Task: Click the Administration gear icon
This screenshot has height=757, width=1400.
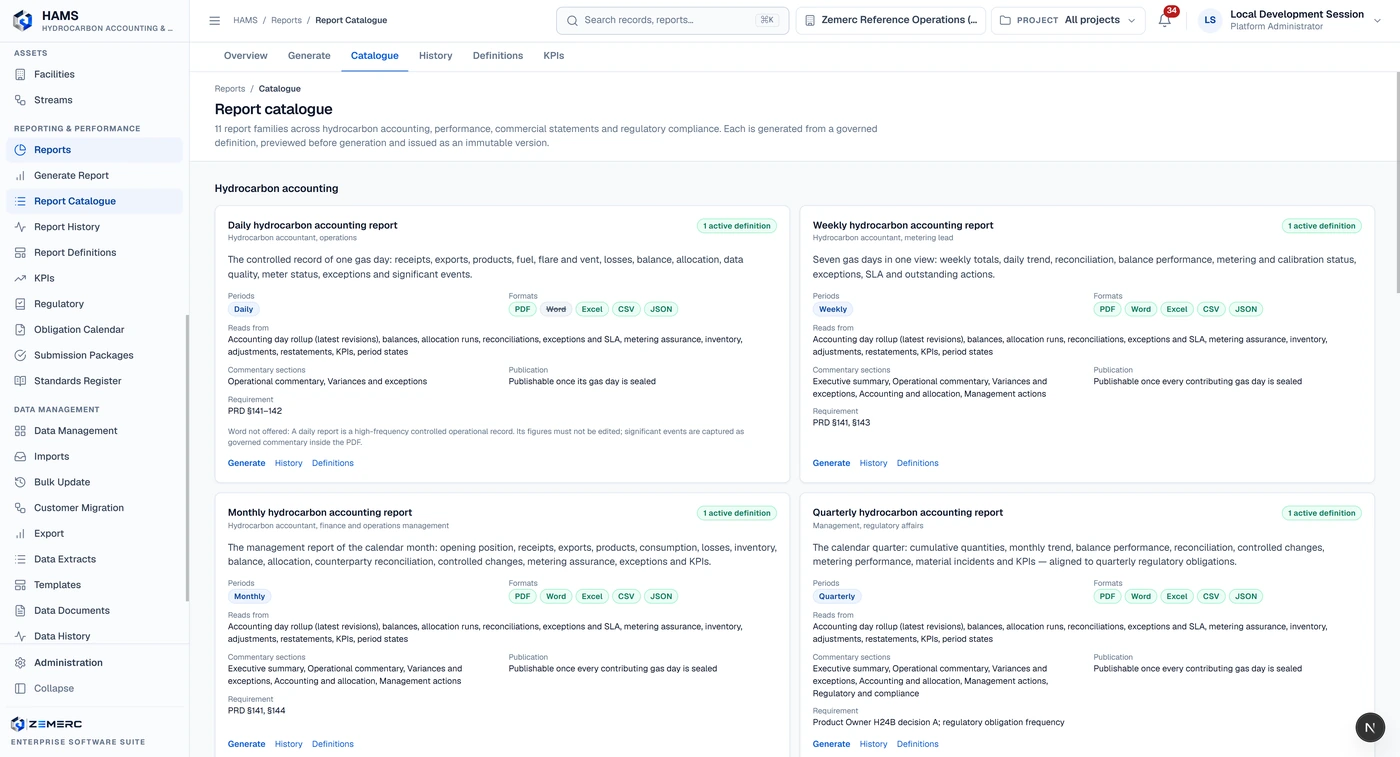Action: coord(20,662)
